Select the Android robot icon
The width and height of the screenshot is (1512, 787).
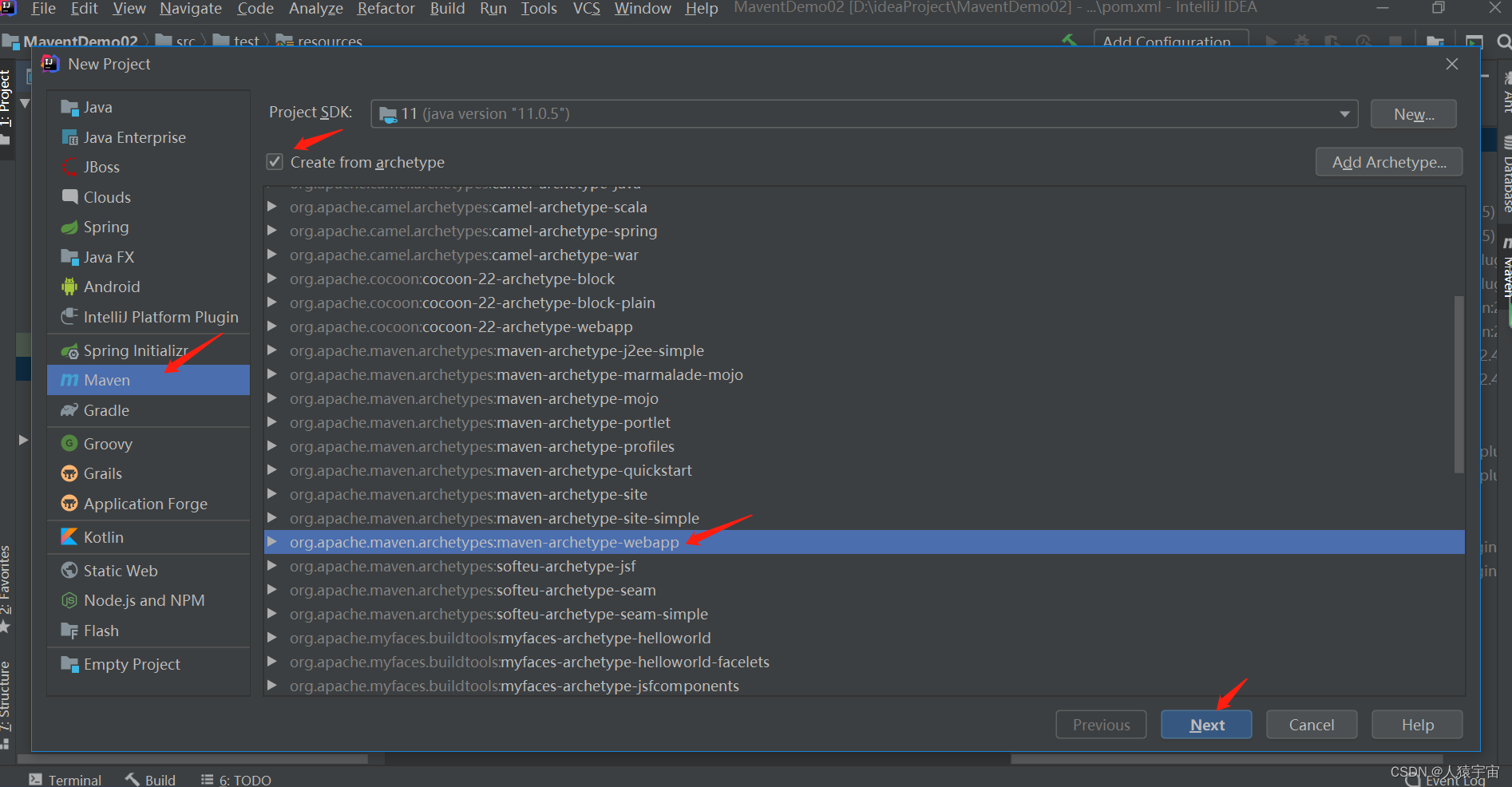click(69, 287)
